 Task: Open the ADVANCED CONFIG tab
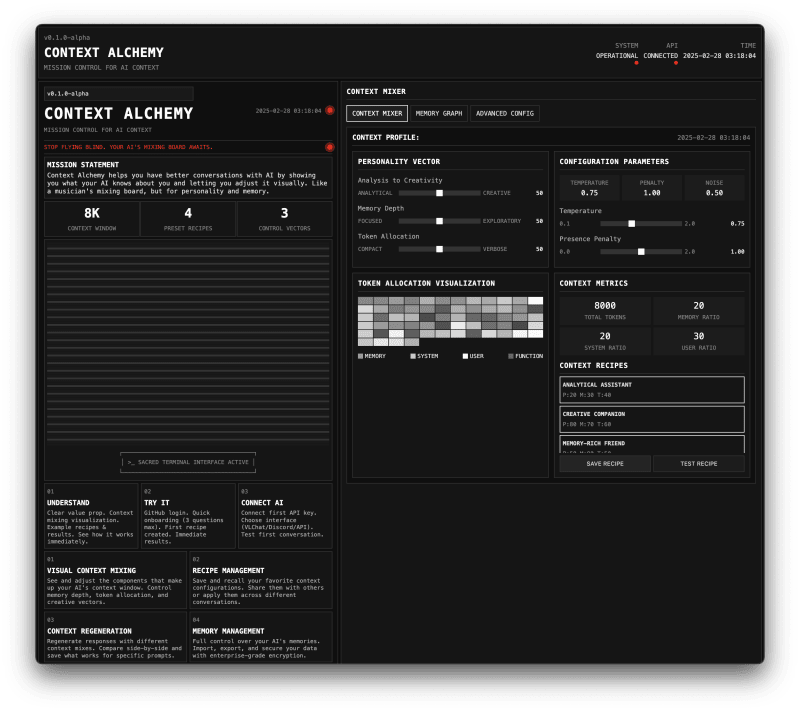(x=503, y=113)
